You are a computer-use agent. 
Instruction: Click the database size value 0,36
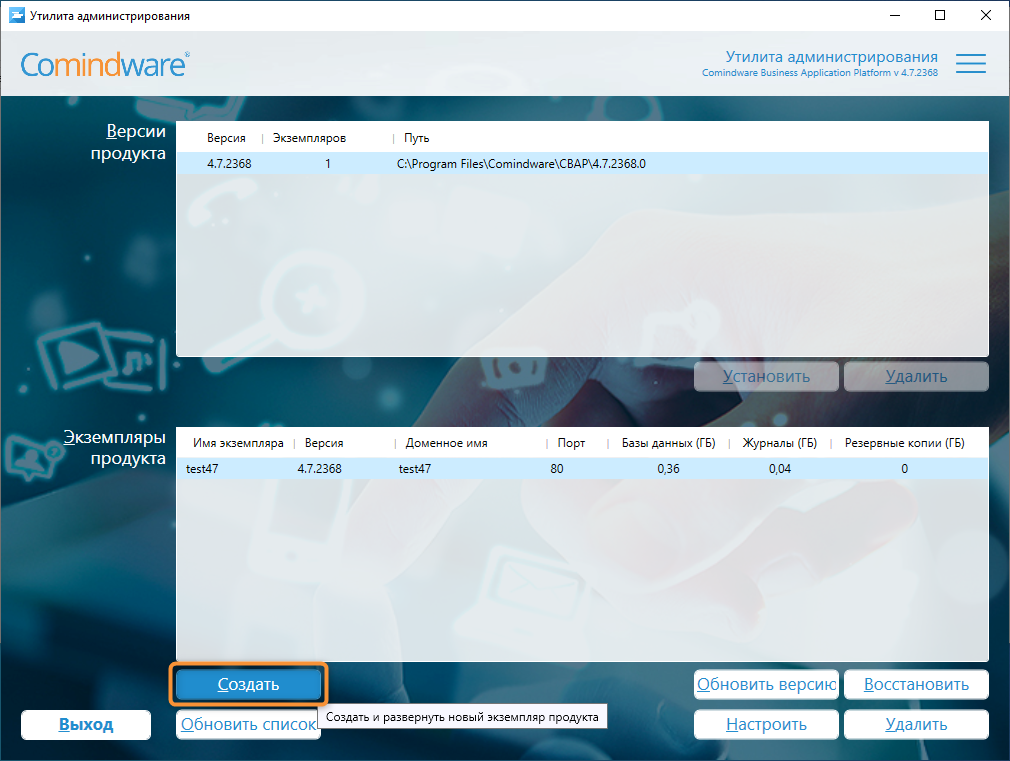668,469
